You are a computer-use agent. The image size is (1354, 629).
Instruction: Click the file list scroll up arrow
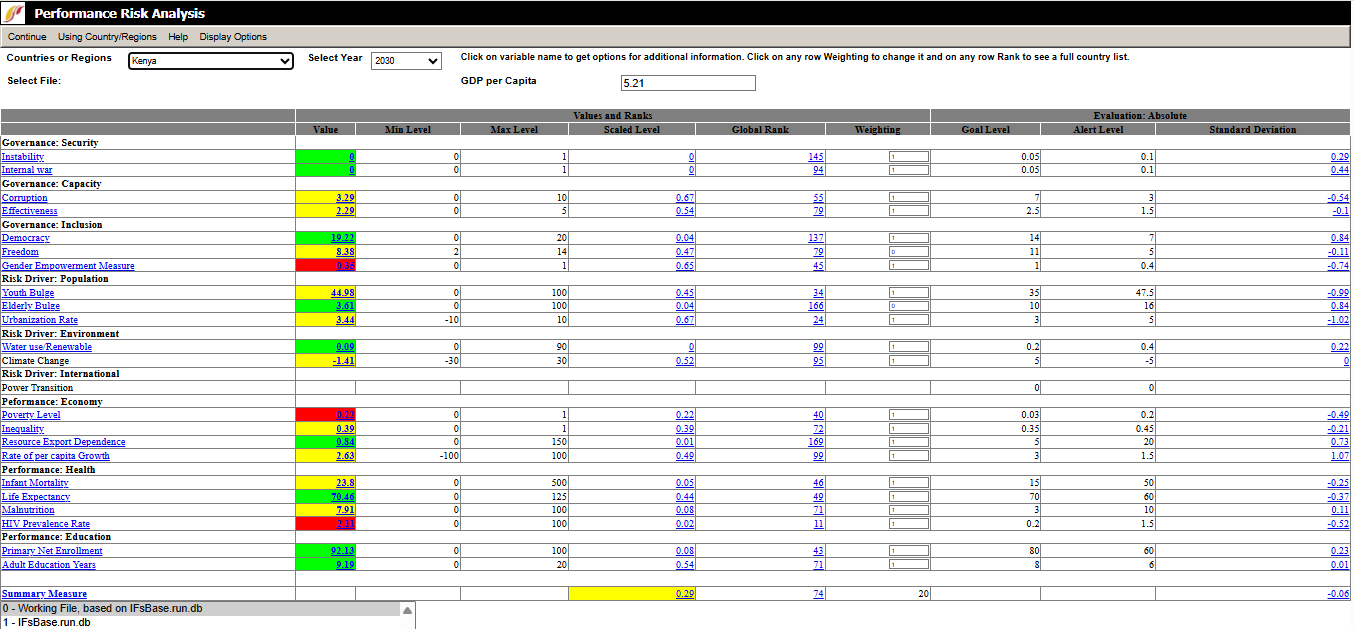407,610
